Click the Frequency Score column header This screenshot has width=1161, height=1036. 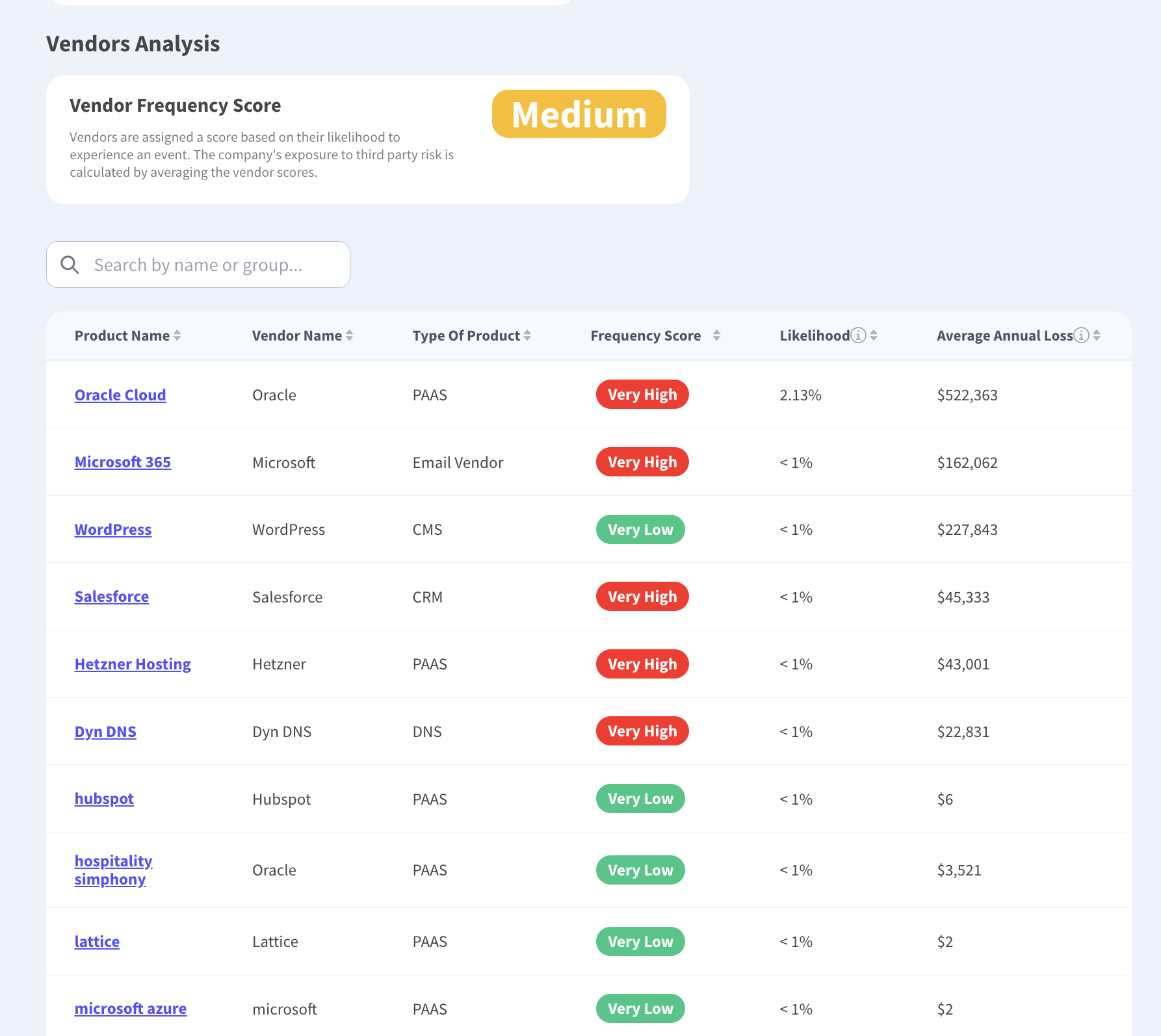(646, 335)
